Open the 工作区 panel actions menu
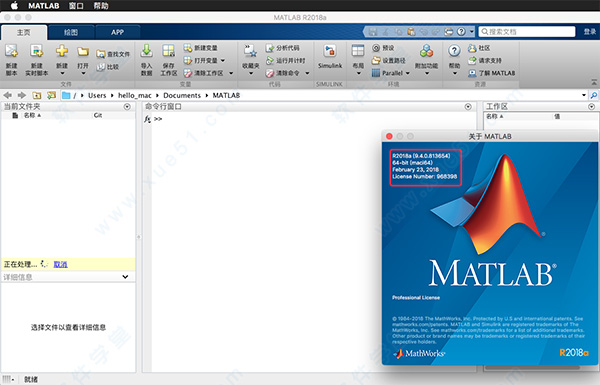This screenshot has height=385, width=600. point(592,107)
